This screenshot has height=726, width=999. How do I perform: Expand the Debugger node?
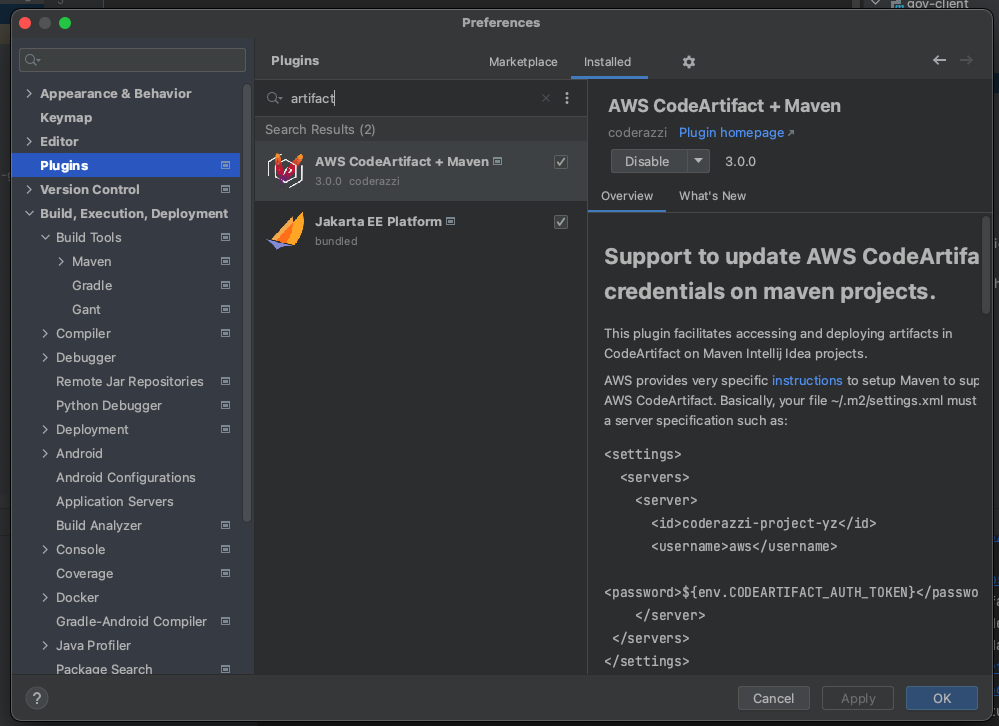(45, 357)
